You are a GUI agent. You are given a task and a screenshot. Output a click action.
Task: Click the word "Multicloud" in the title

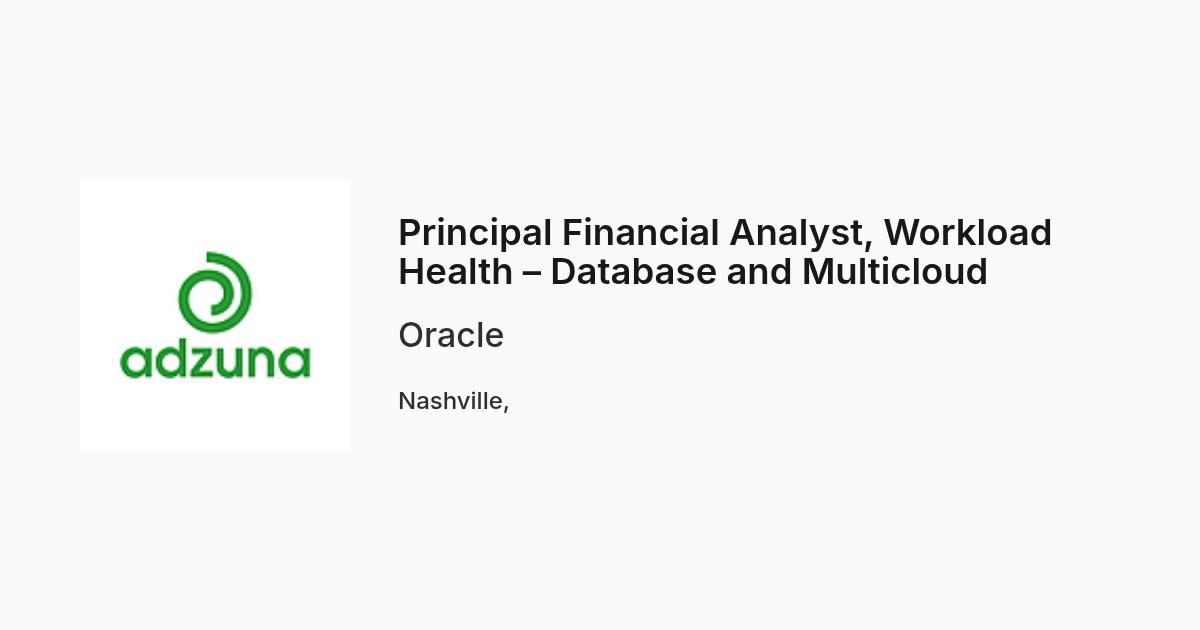(895, 272)
